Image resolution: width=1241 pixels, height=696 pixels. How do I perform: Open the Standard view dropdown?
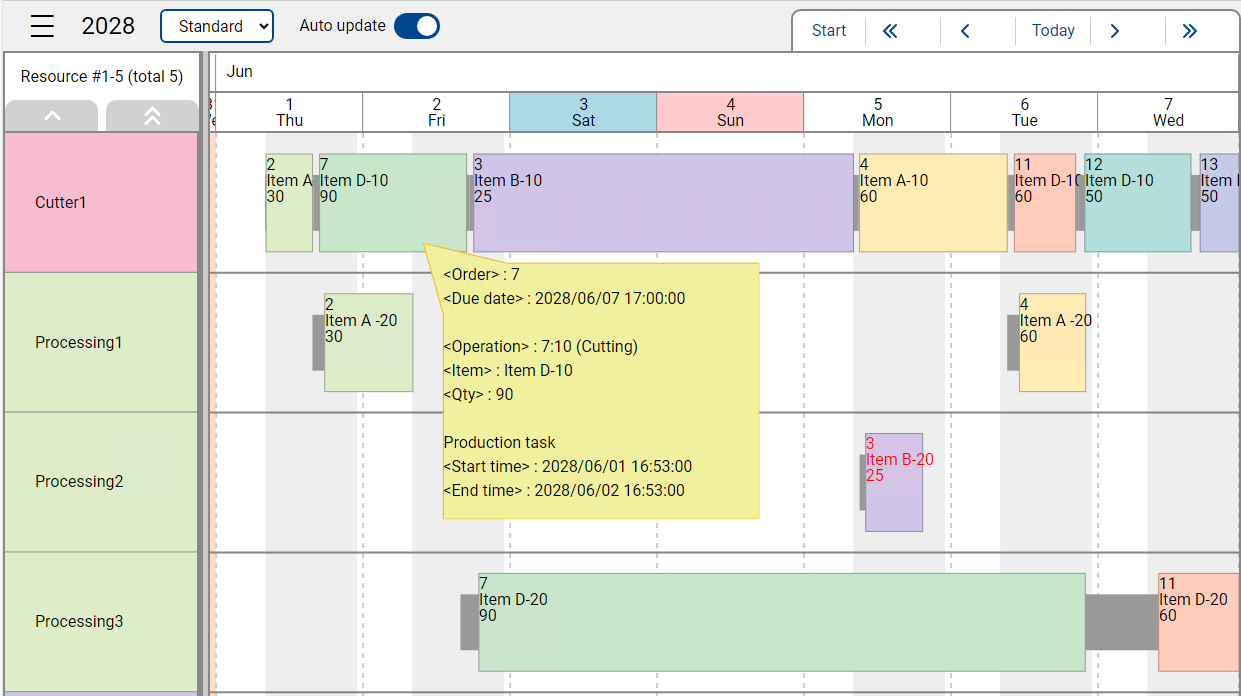pyautogui.click(x=217, y=26)
